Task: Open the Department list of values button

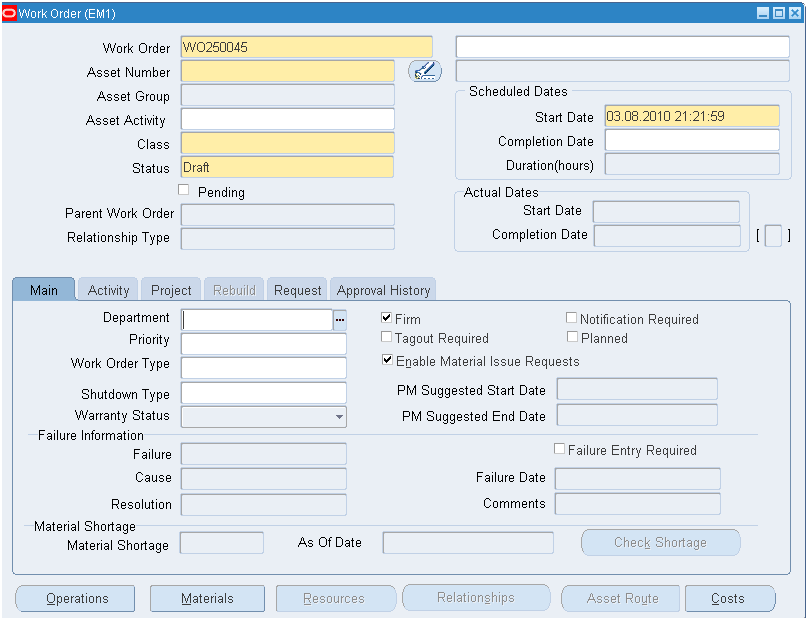Action: 340,319
